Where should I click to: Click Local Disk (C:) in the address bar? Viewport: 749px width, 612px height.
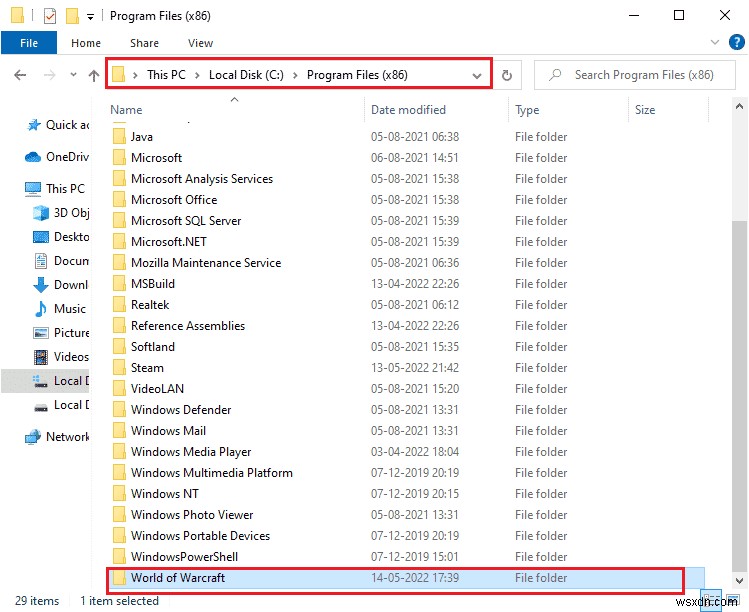tap(246, 75)
